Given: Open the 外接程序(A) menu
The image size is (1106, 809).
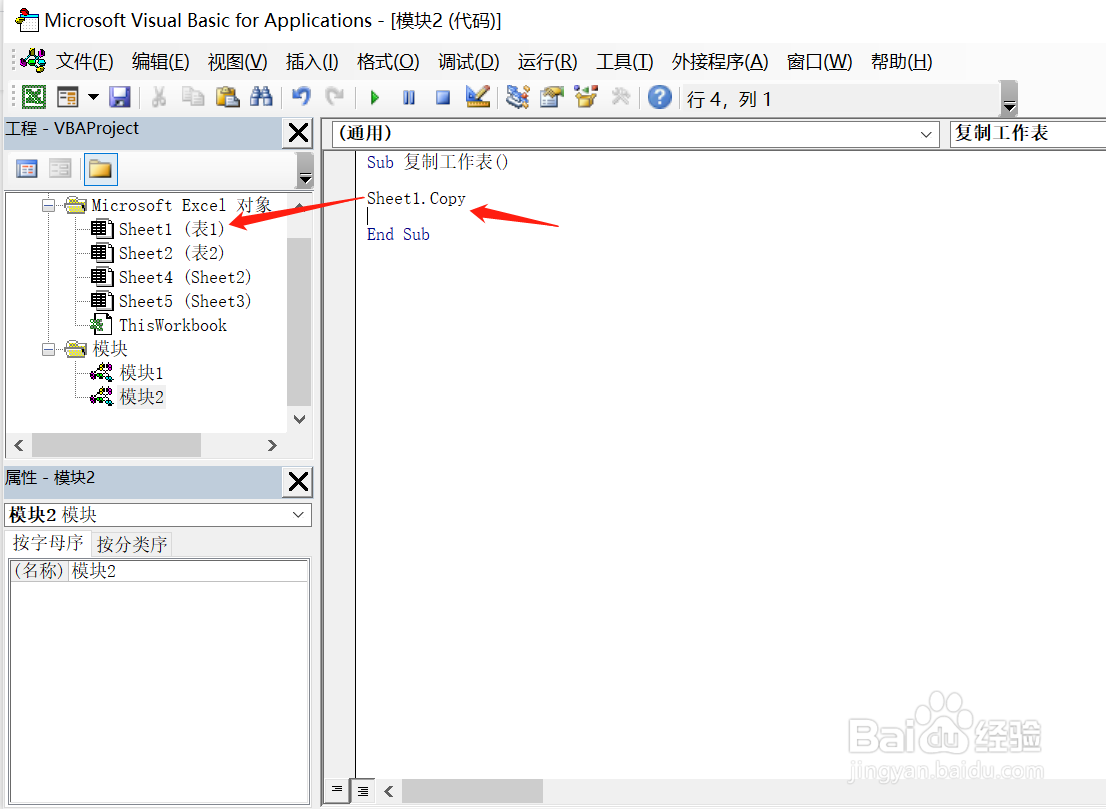Looking at the screenshot, I should pos(719,62).
